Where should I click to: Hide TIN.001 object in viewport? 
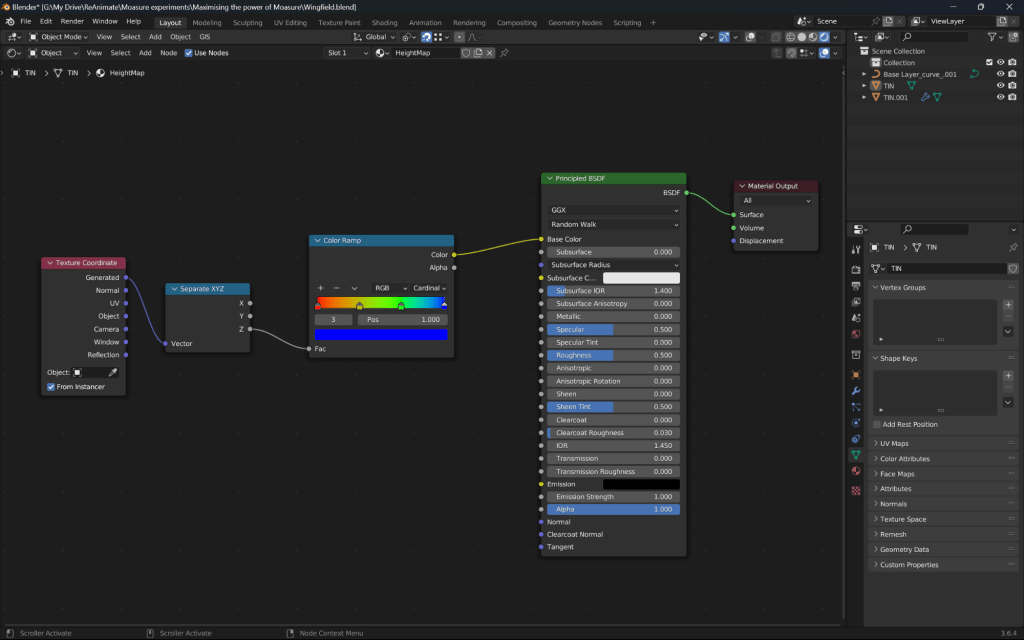coord(1000,98)
